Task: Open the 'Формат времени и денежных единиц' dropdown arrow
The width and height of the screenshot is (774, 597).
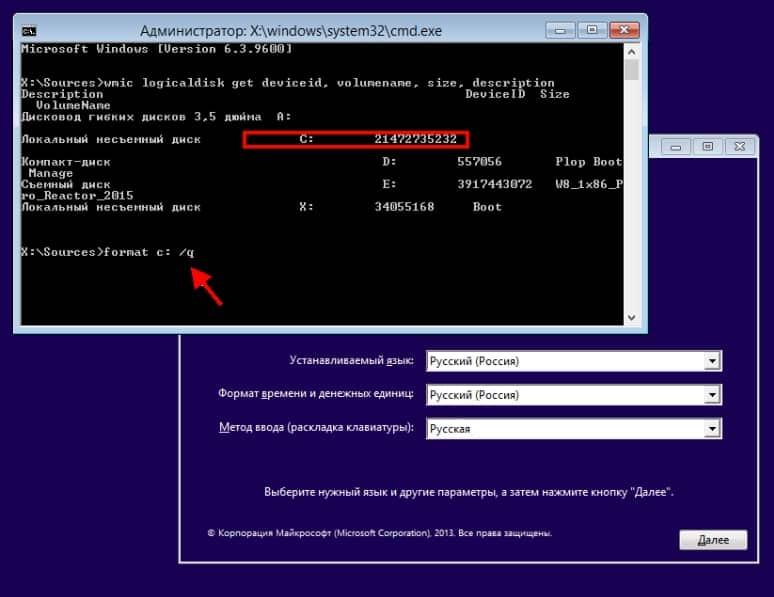Action: click(x=712, y=395)
